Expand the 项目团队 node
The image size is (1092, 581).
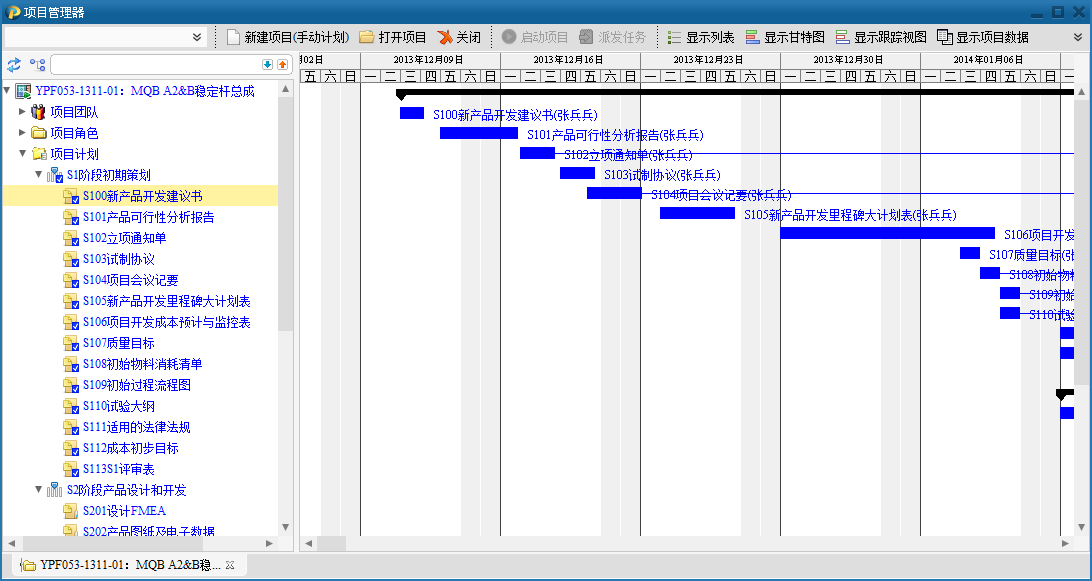(x=22, y=111)
